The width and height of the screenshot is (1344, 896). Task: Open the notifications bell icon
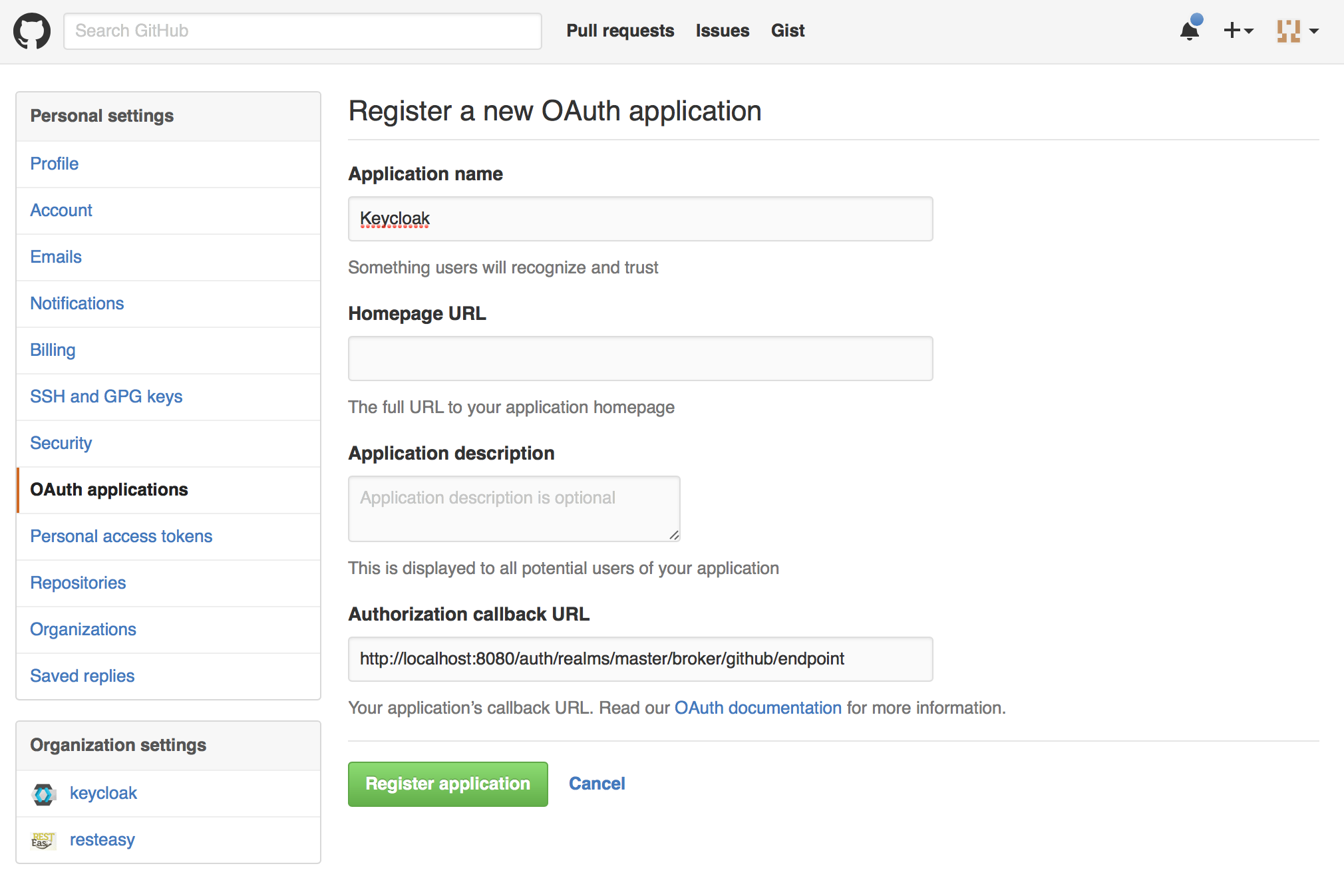[1190, 31]
